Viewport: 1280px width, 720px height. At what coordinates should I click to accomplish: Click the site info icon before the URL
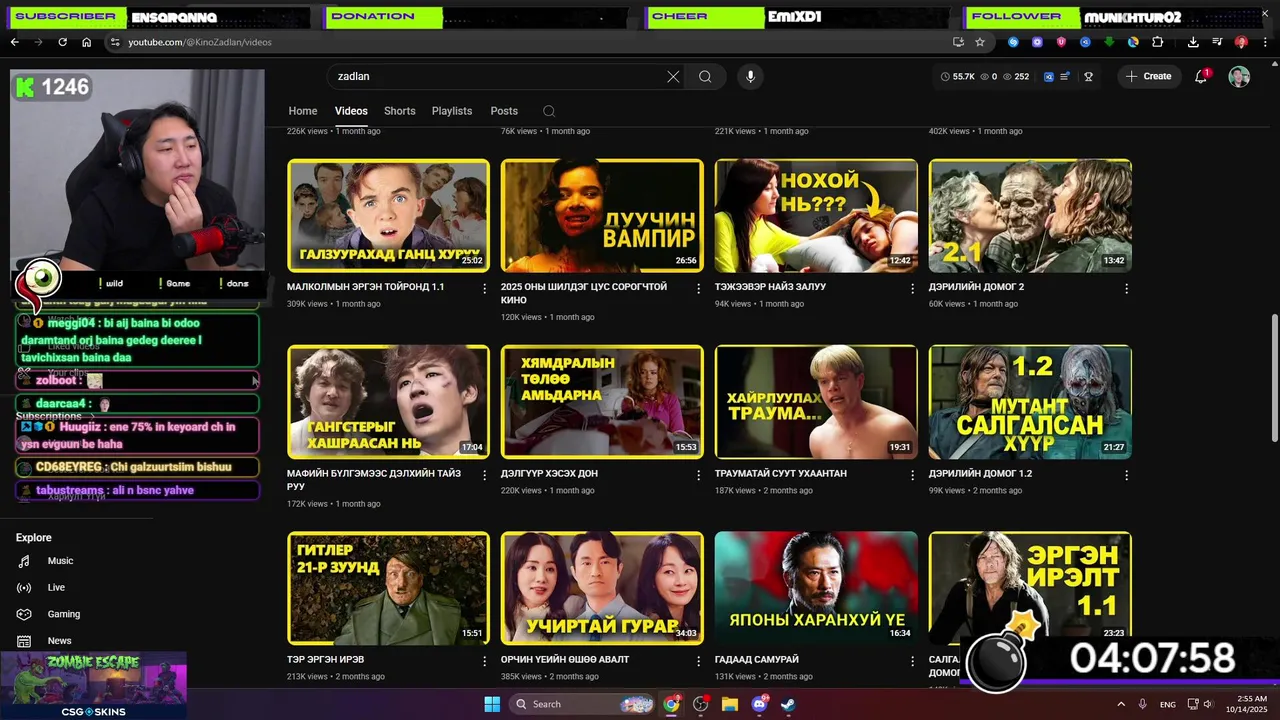115,42
